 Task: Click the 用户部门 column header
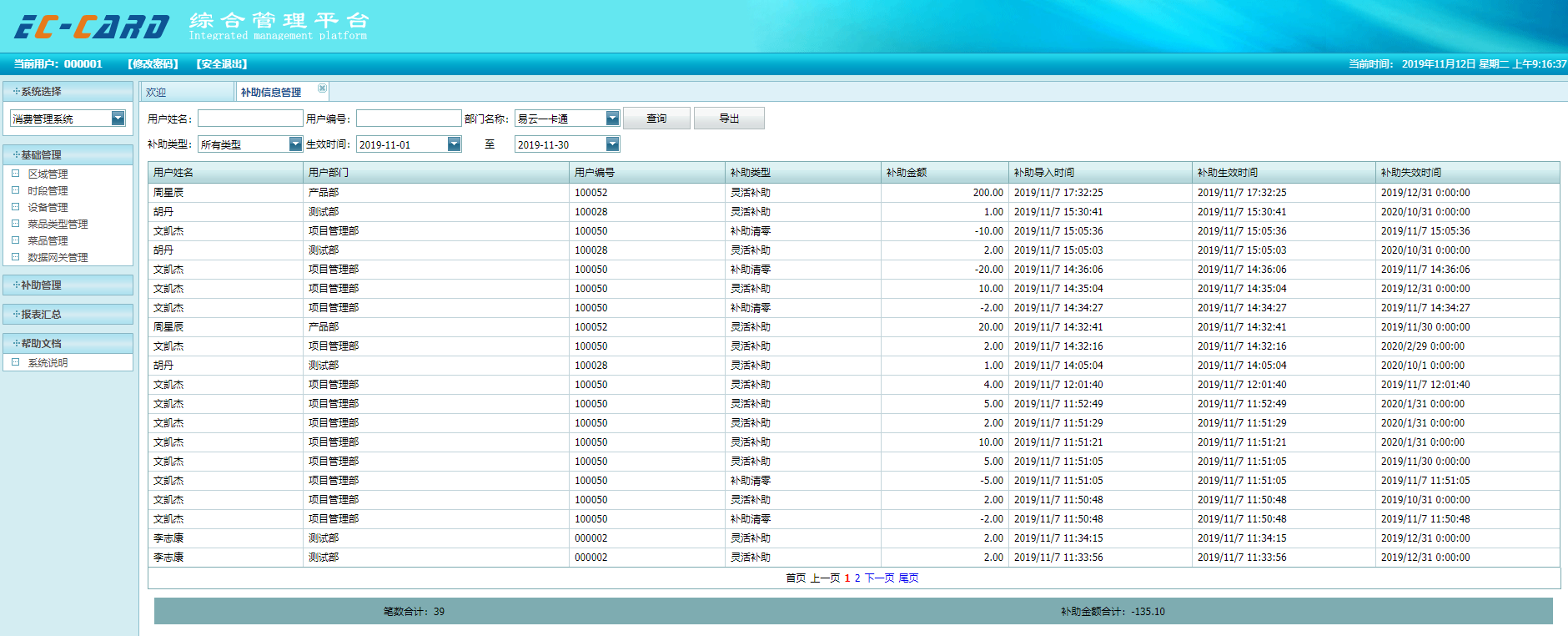[436, 172]
